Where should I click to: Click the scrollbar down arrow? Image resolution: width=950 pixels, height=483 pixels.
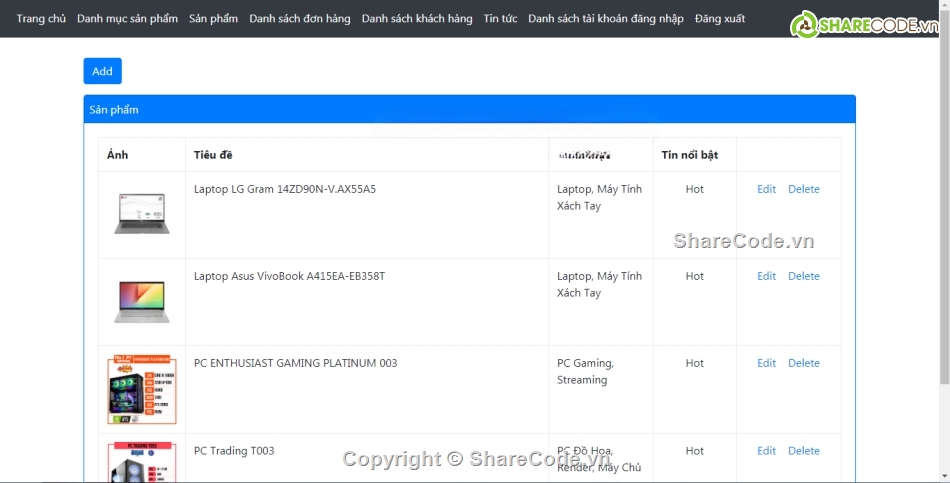944,477
